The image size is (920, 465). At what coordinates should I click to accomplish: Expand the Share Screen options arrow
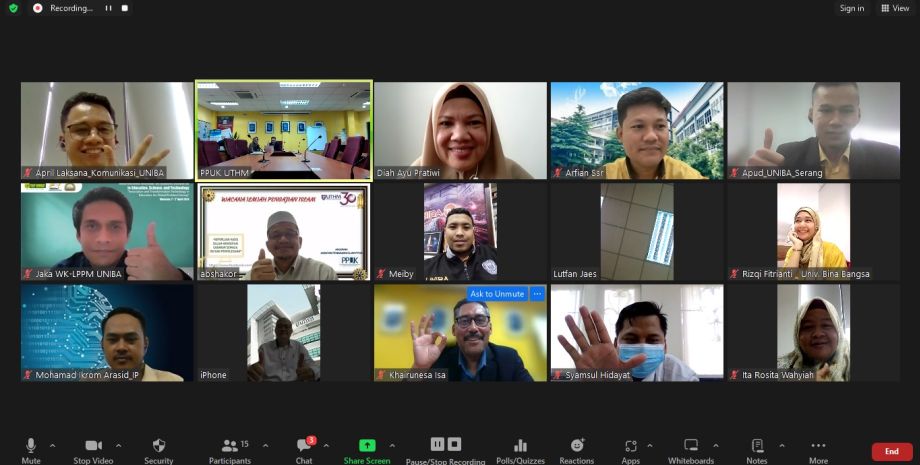pyautogui.click(x=392, y=446)
